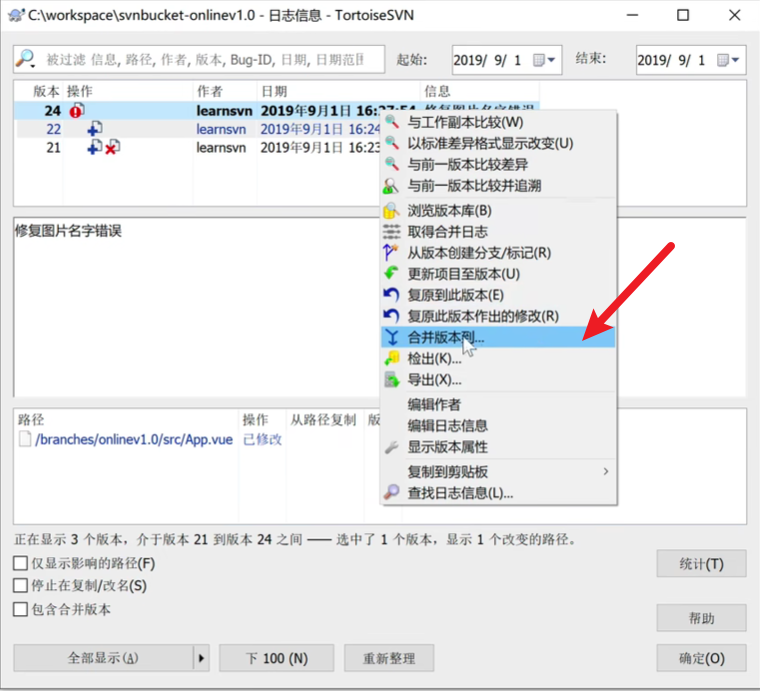Click the TortoiseSVN icon in the title bar

(16, 15)
